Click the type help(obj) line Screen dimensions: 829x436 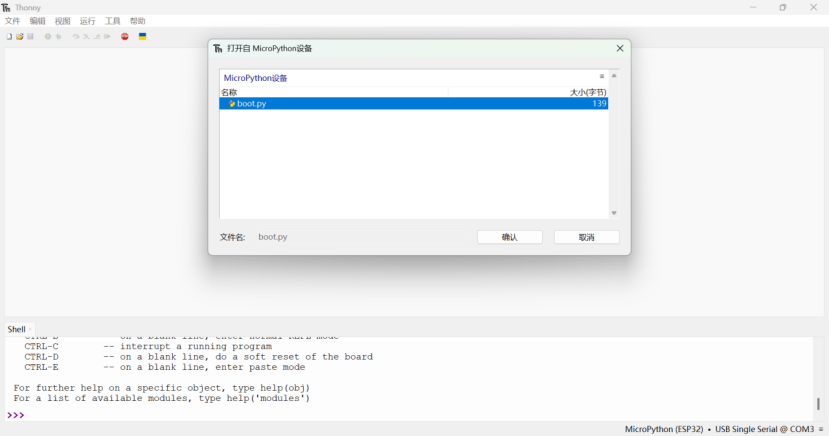pos(162,388)
